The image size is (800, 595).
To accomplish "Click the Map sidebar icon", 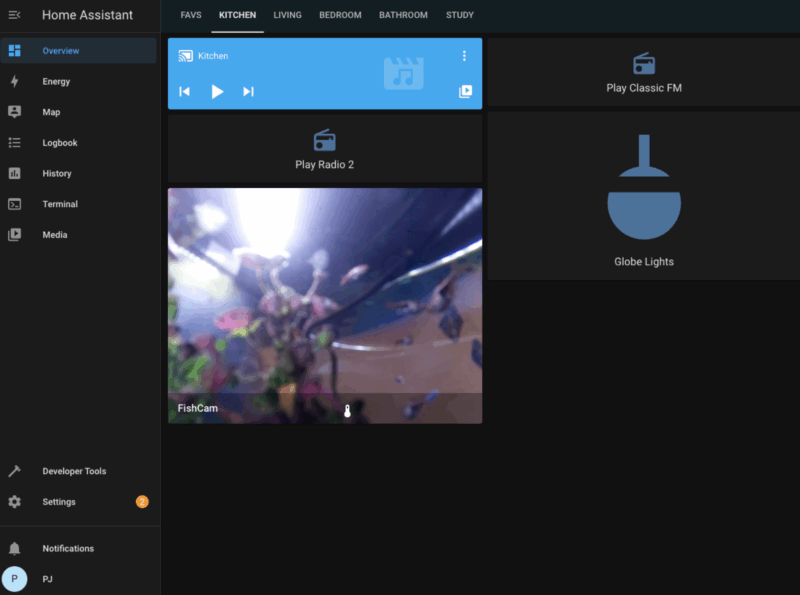I will [14, 112].
